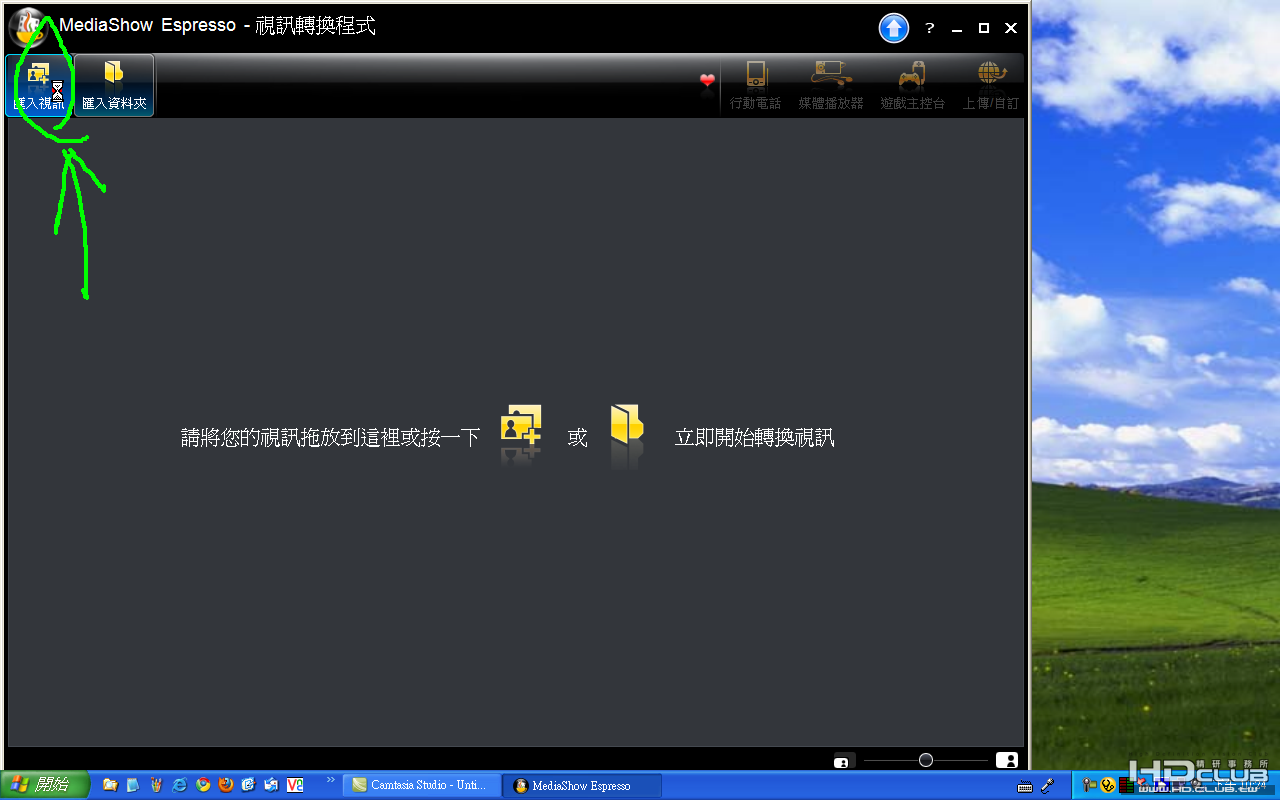Click the 匯入視訊 import video button
Image resolution: width=1280 pixels, height=800 pixels.
coord(39,85)
